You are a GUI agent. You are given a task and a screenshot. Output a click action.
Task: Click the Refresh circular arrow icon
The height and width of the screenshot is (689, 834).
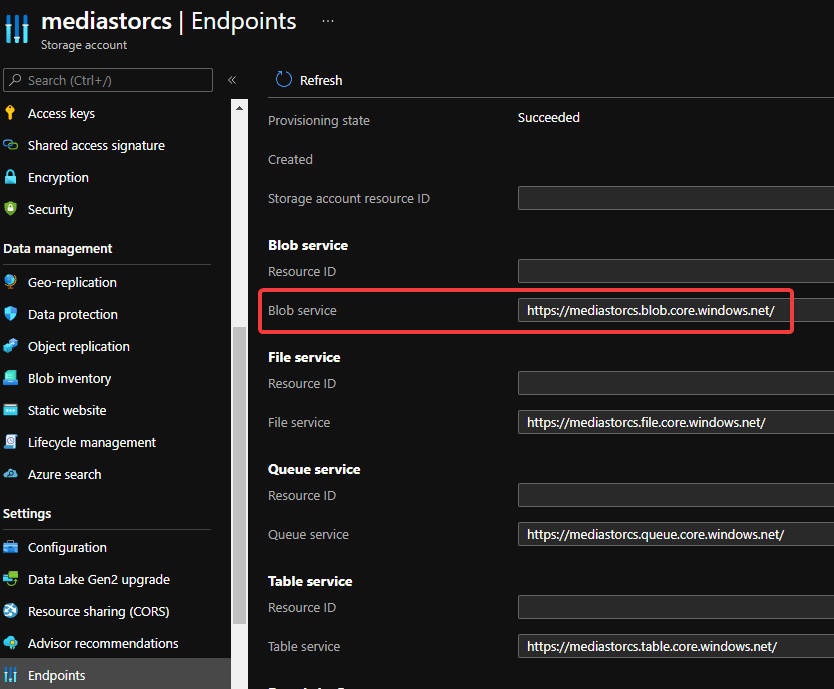coord(284,80)
